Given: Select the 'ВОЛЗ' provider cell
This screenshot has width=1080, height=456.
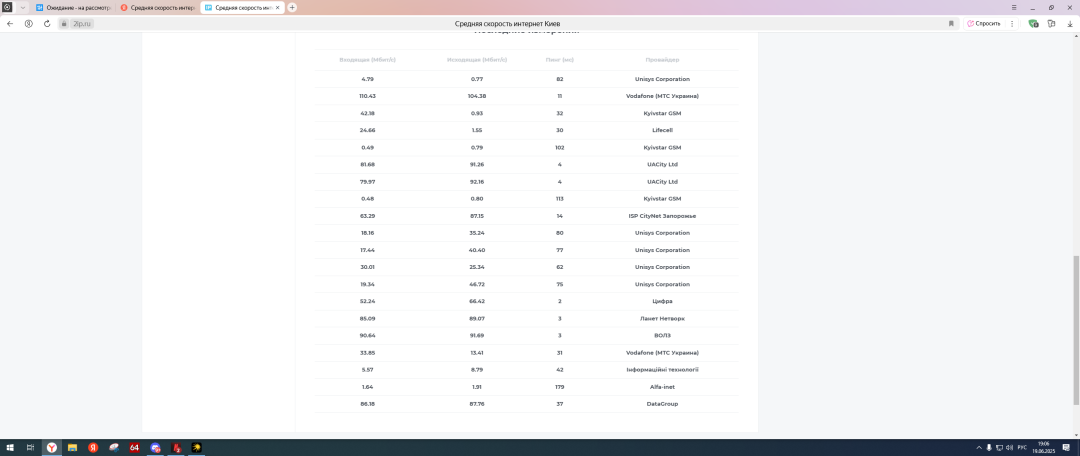Looking at the screenshot, I should 662,335.
